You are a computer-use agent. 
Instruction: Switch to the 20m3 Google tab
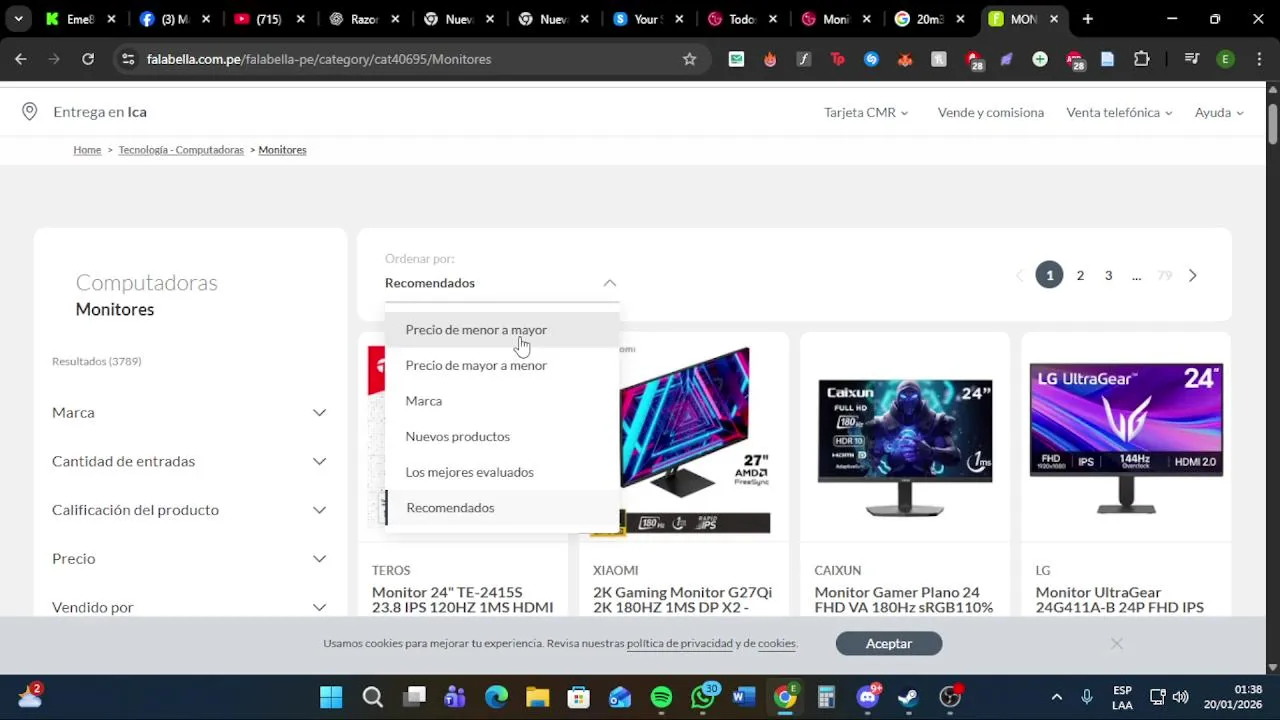[x=931, y=19]
